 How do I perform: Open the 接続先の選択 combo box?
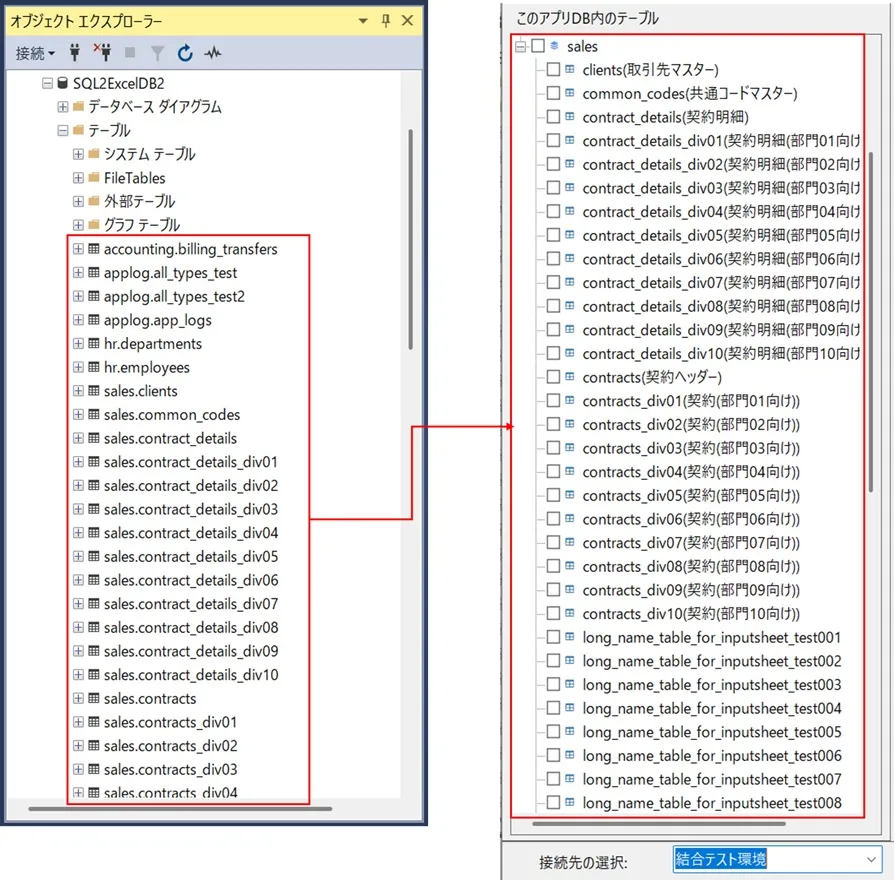(777, 859)
